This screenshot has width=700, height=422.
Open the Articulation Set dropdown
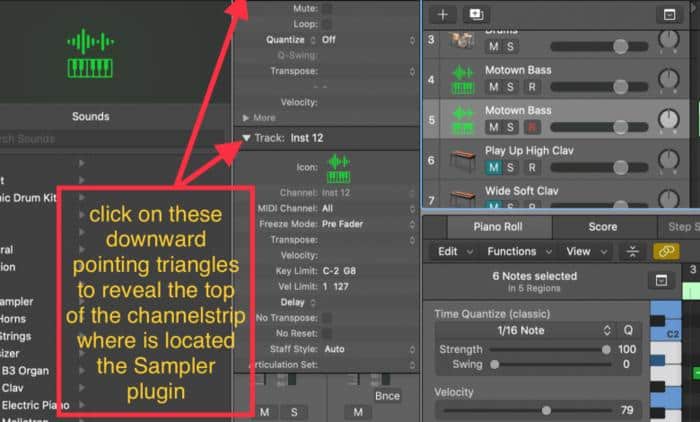pyautogui.click(x=369, y=365)
